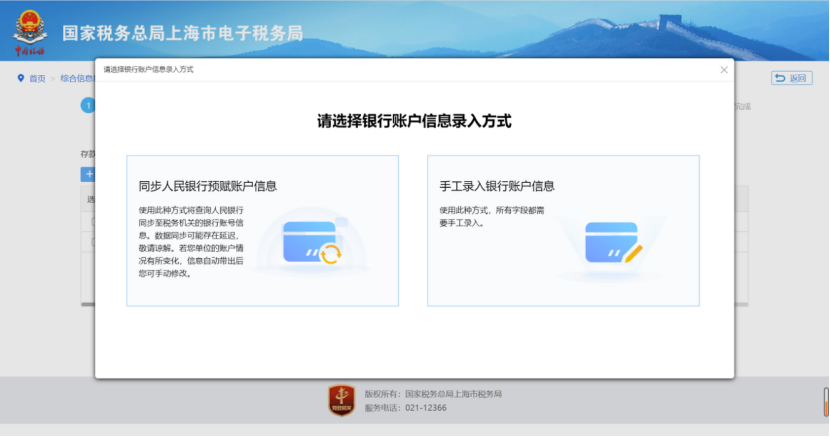Click the 国家税务总局上海市电子税务局 site title
Image resolution: width=830 pixels, height=437 pixels.
click(x=183, y=33)
